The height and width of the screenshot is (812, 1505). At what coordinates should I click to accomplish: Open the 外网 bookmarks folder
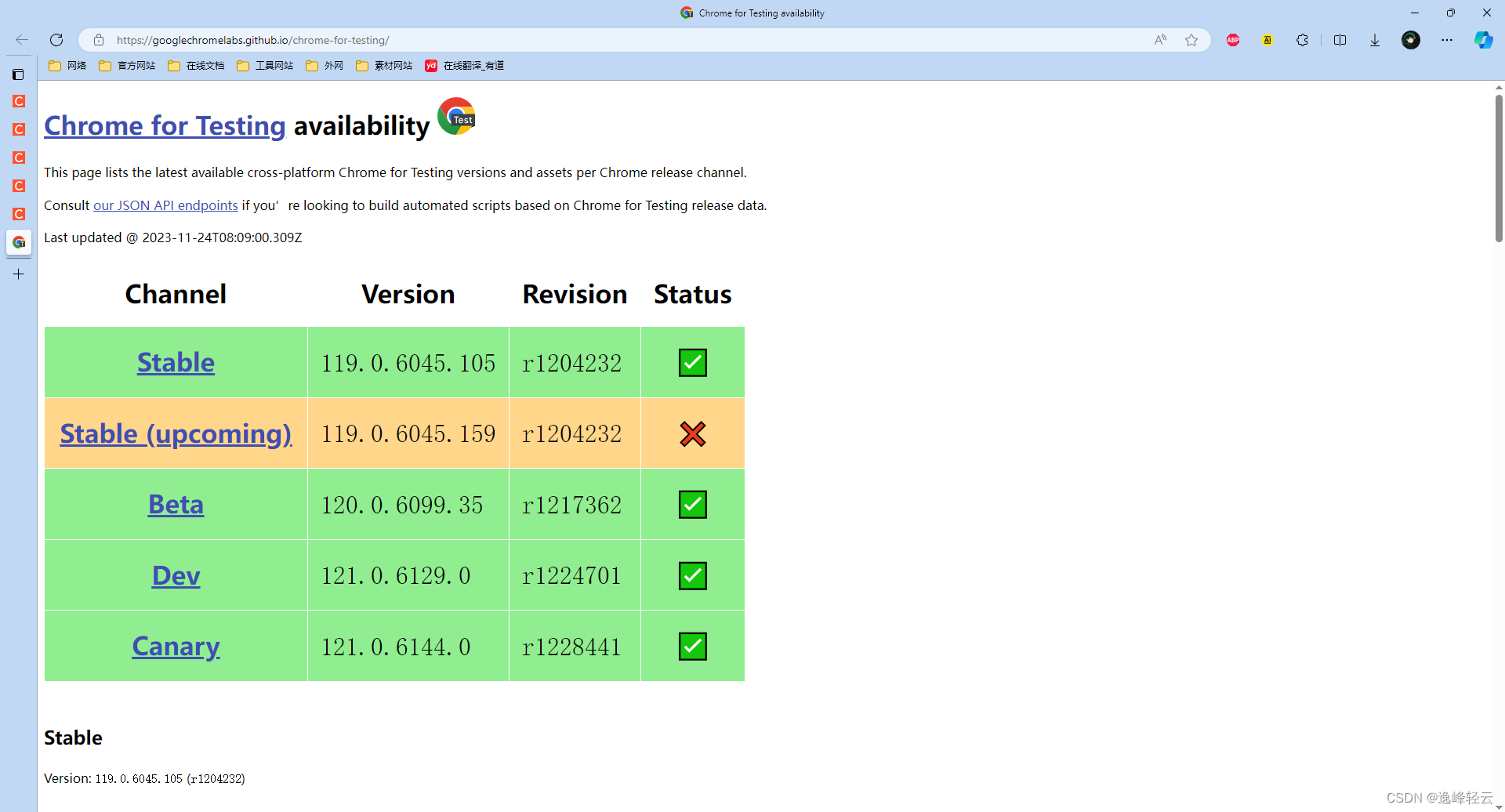point(325,66)
